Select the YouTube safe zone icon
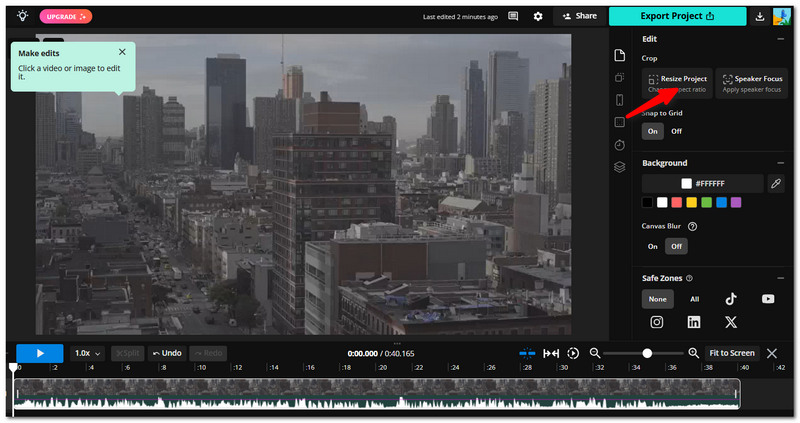Screen dimensions: 800x423 coord(768,299)
